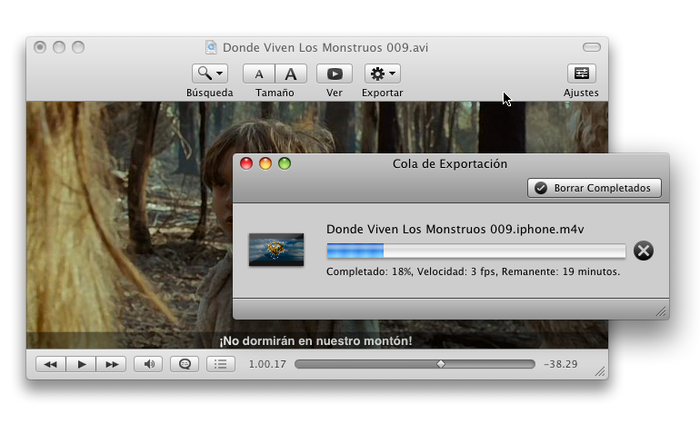Increase subtitle size with large A

coord(291,74)
